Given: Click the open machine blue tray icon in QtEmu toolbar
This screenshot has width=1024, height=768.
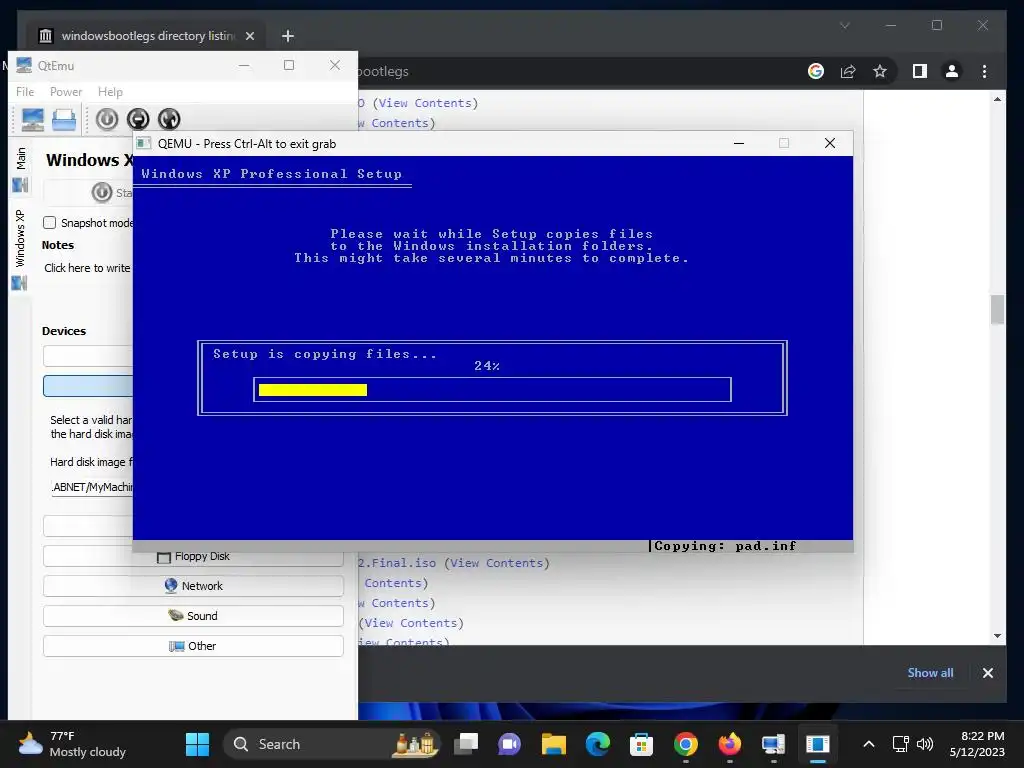Looking at the screenshot, I should click(64, 120).
